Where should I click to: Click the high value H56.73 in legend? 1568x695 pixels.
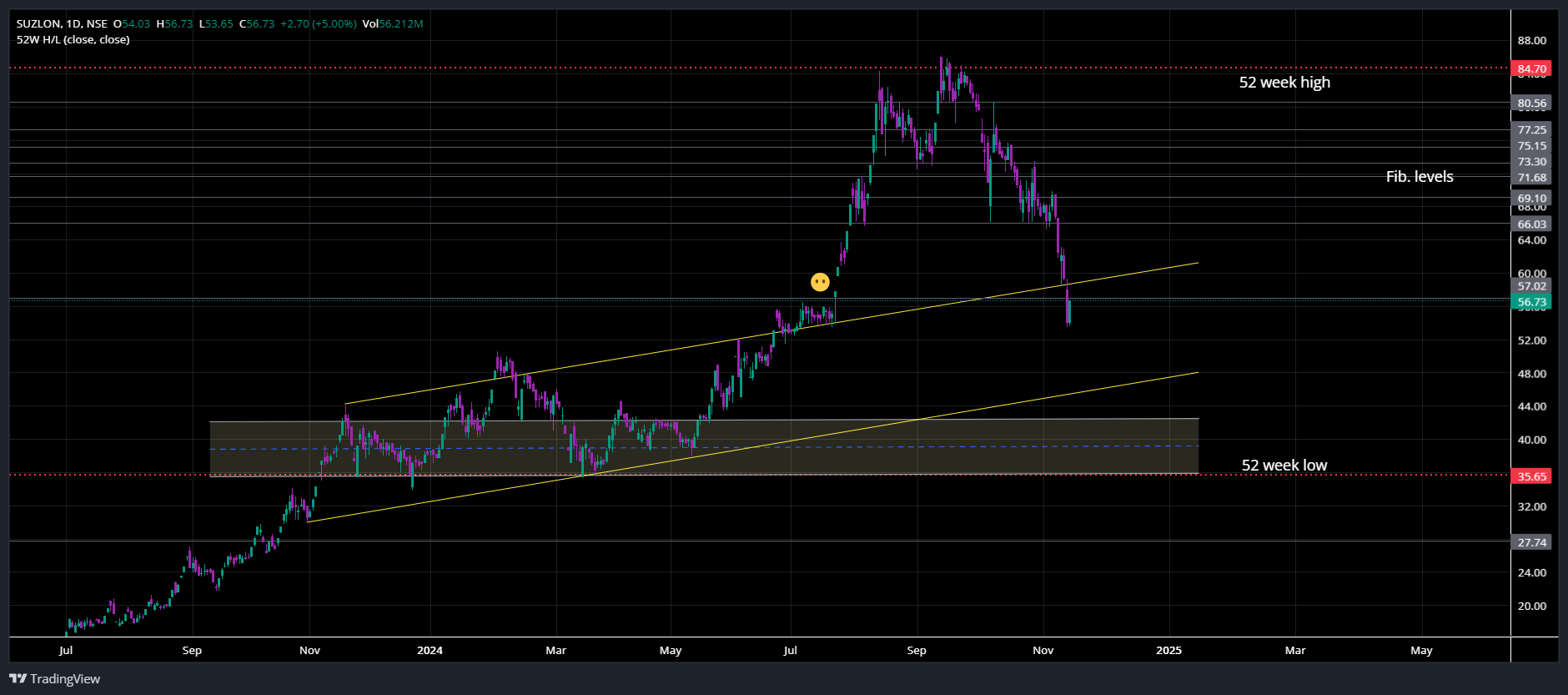(x=174, y=24)
